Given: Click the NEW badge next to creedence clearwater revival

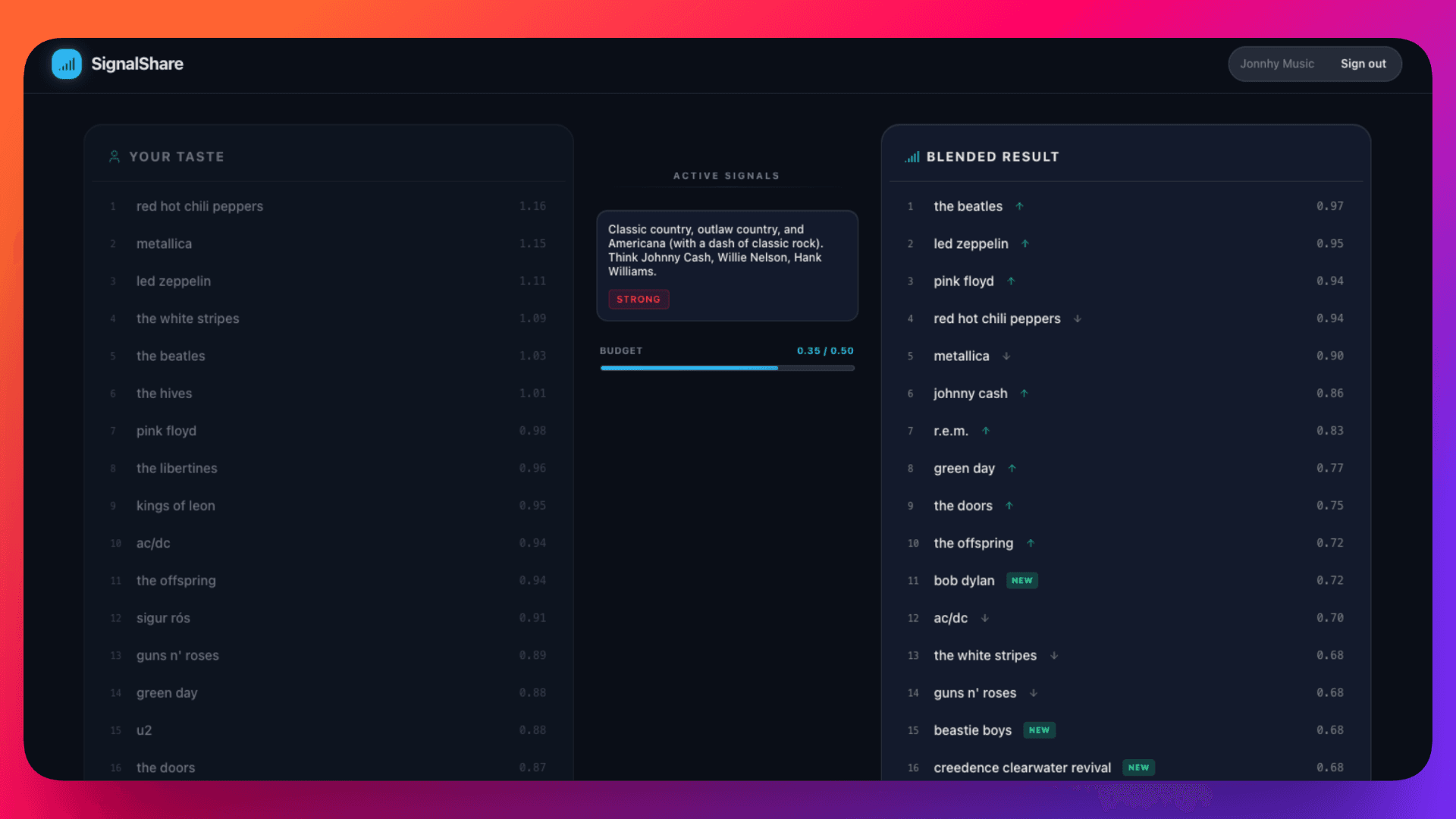Looking at the screenshot, I should click(x=1138, y=767).
